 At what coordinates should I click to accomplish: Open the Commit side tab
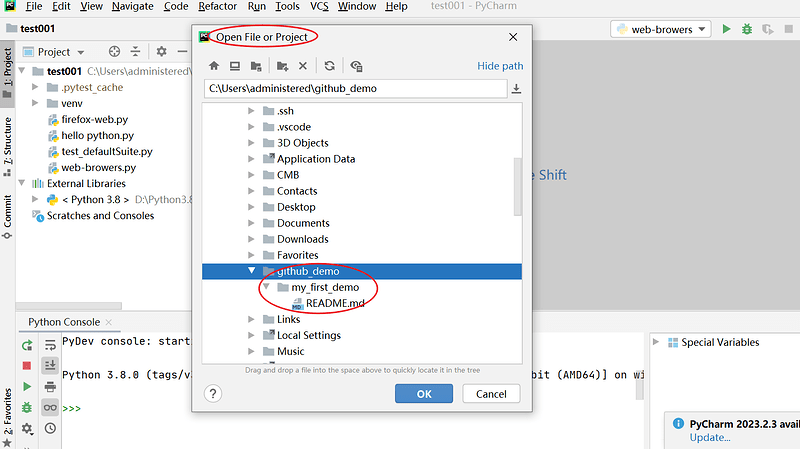coord(7,216)
